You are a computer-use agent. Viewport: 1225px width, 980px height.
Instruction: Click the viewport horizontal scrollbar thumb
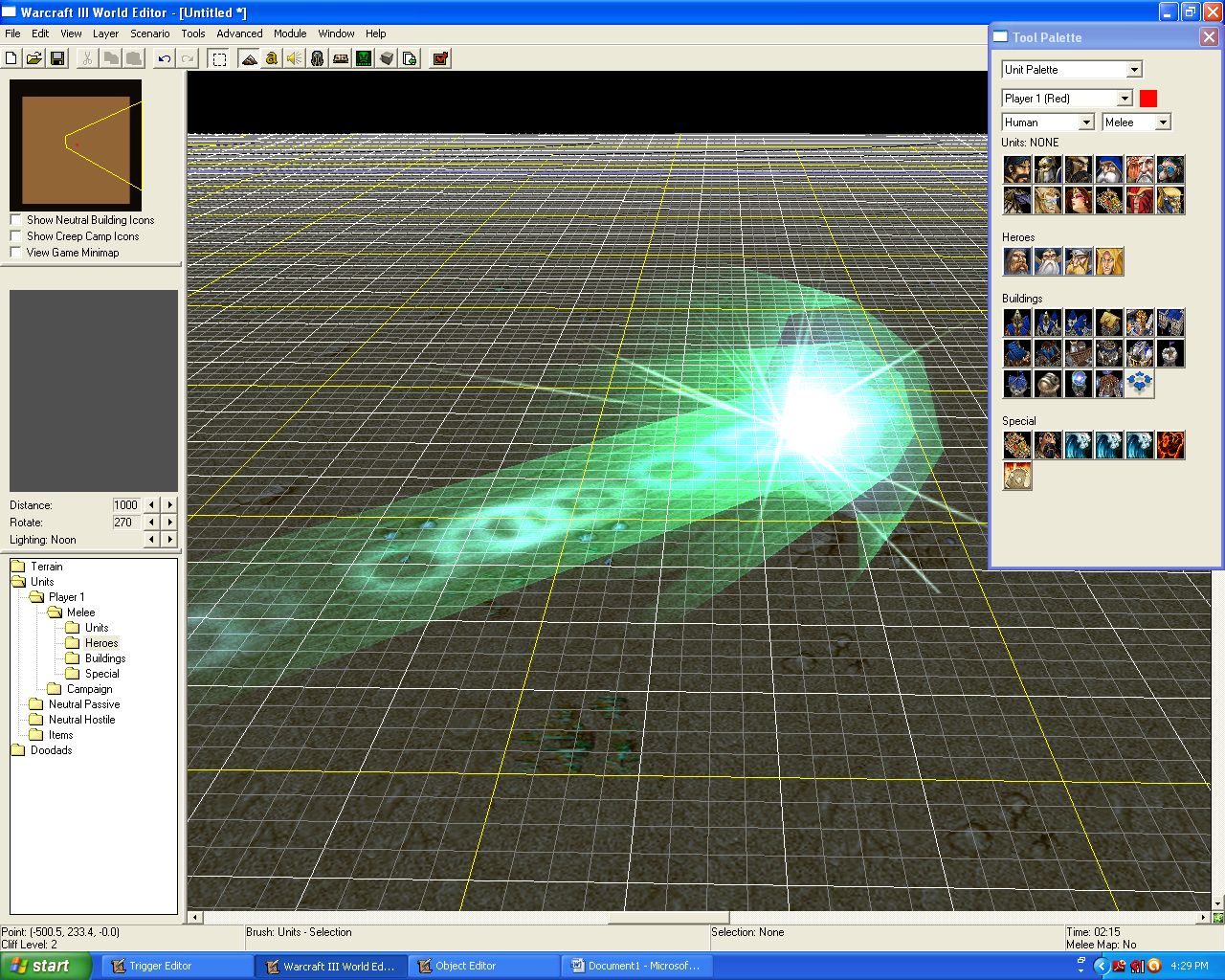pyautogui.click(x=669, y=917)
